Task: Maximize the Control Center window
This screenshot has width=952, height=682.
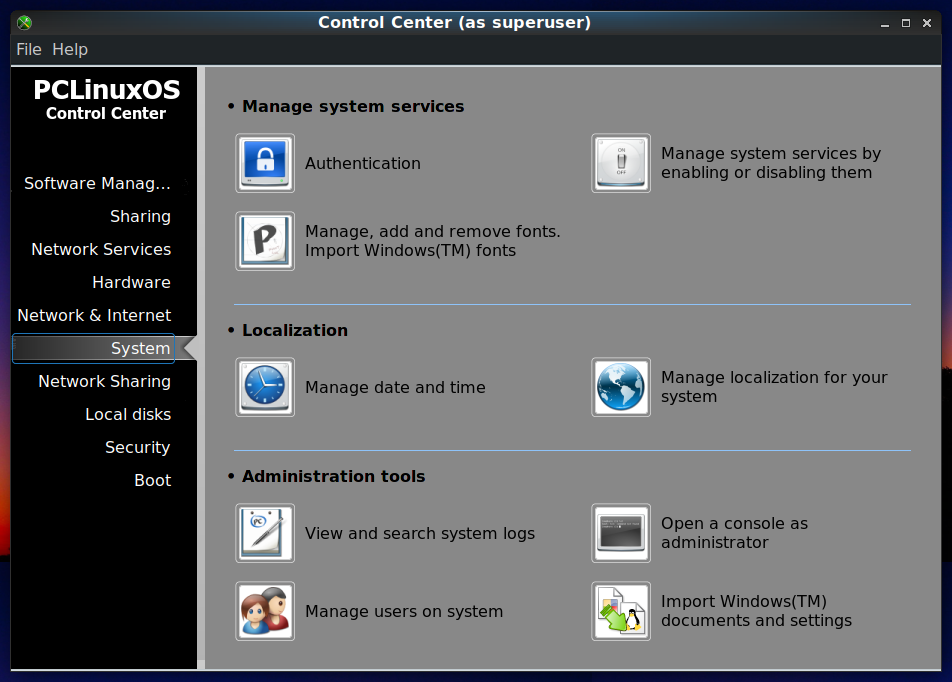Action: tap(906, 23)
